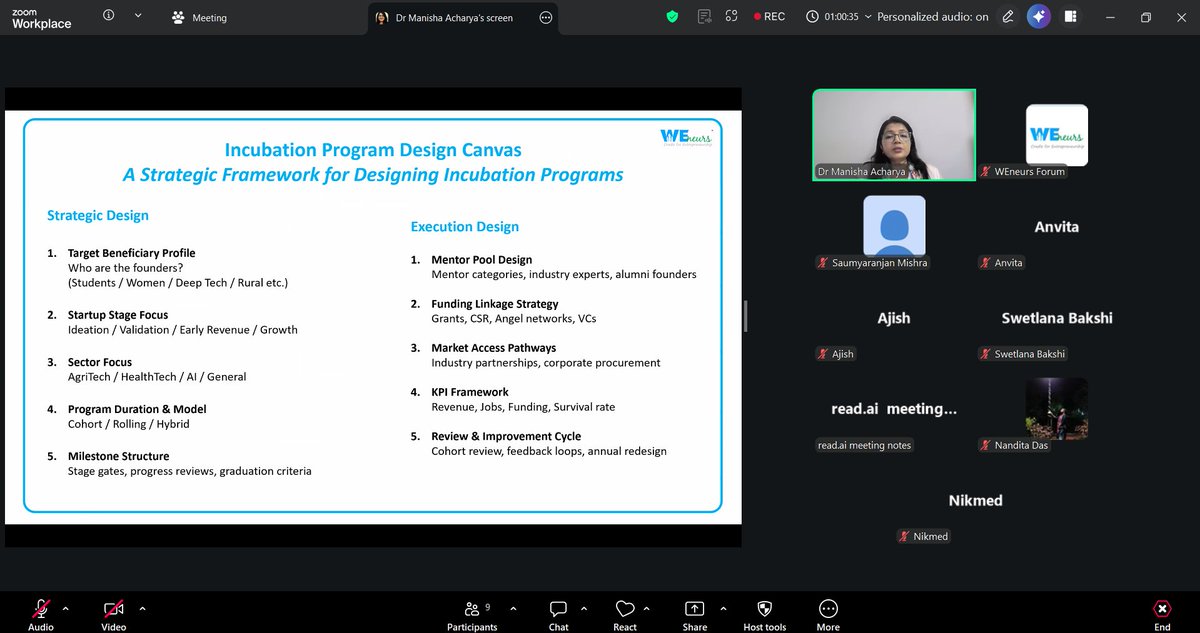
Task: Click the REC recording indicator
Action: [x=769, y=17]
